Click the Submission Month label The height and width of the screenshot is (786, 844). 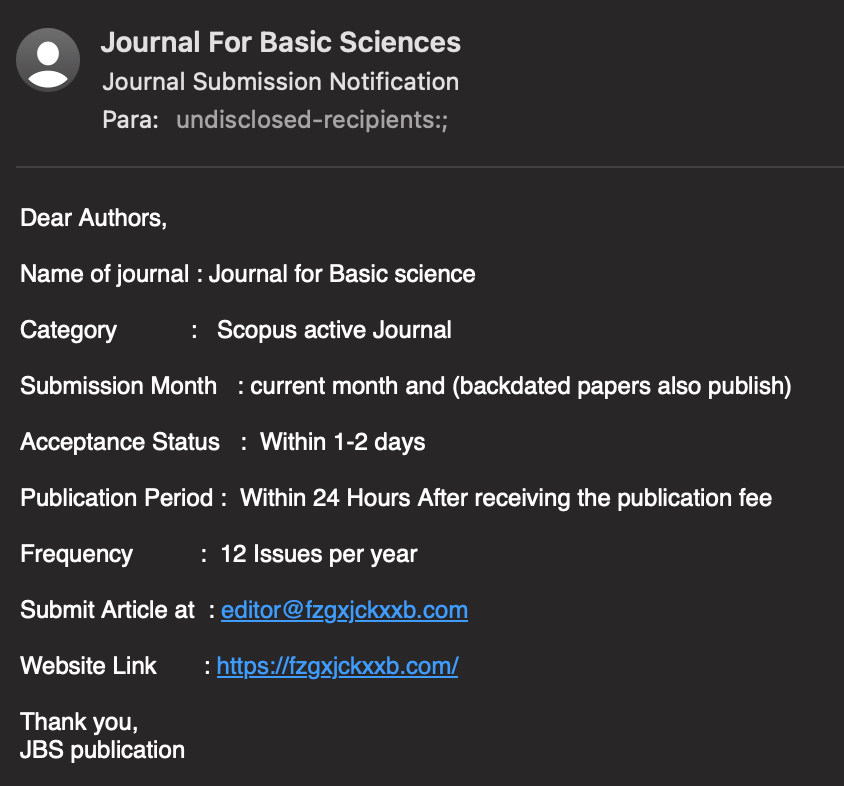pyautogui.click(x=118, y=386)
